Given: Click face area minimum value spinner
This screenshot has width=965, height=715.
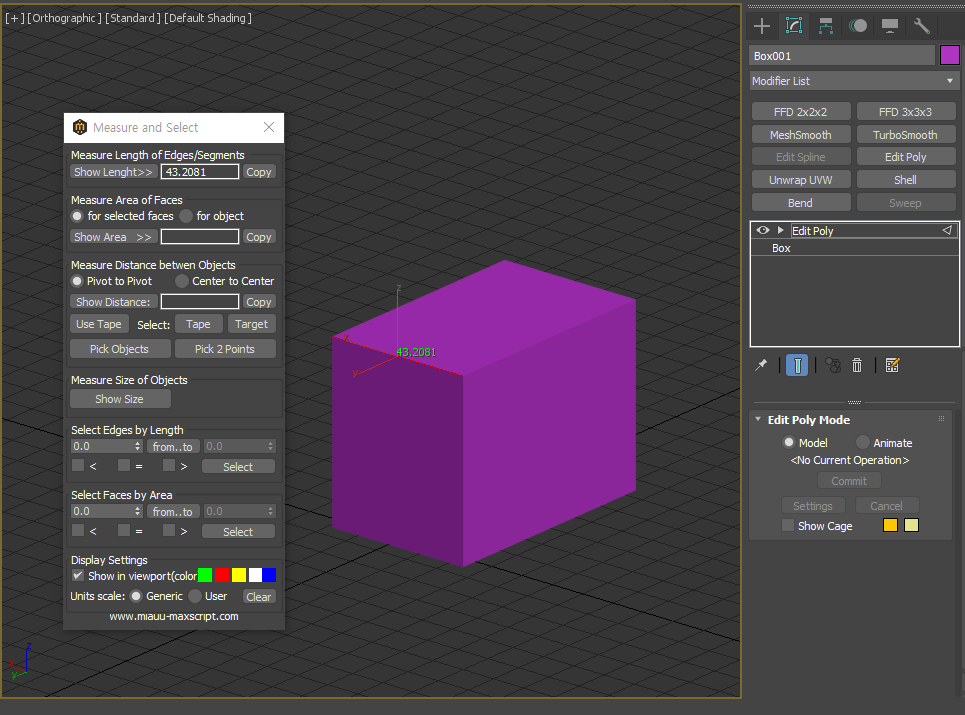Looking at the screenshot, I should coord(138,511).
